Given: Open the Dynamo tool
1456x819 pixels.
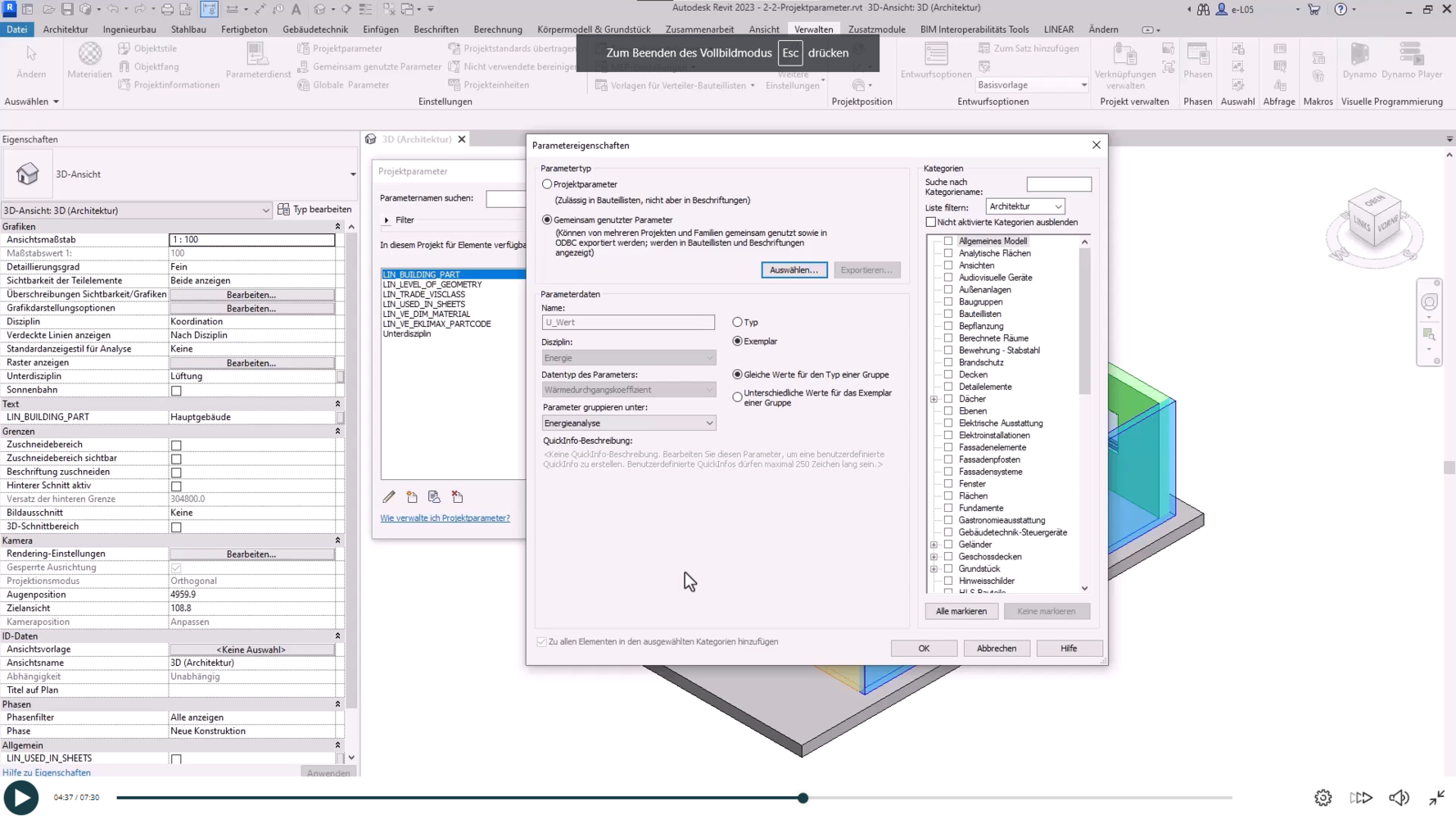Looking at the screenshot, I should (x=1359, y=60).
